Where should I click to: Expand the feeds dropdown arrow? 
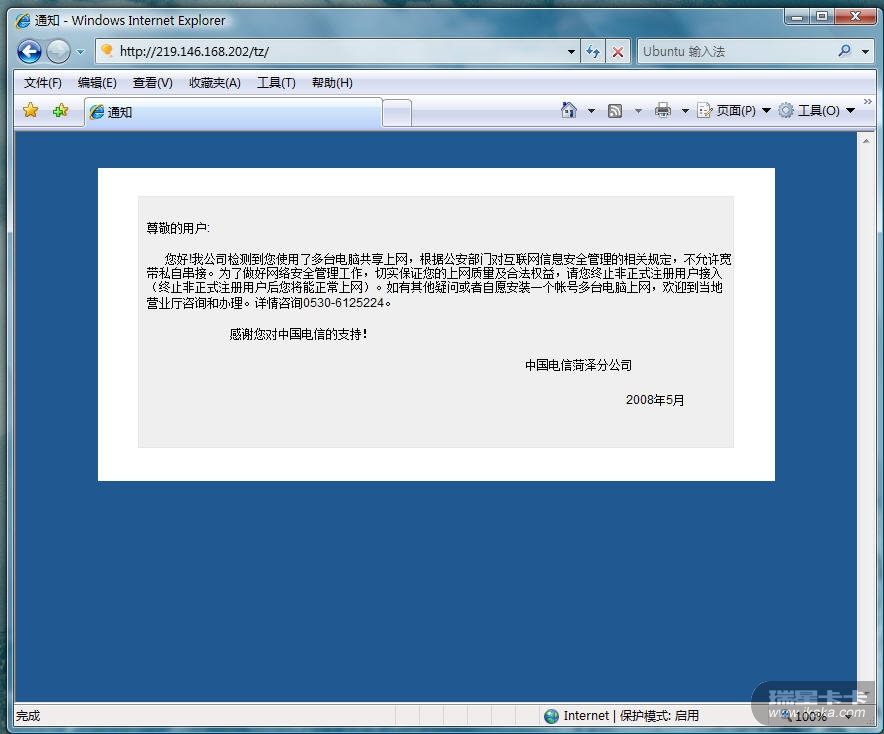point(638,111)
